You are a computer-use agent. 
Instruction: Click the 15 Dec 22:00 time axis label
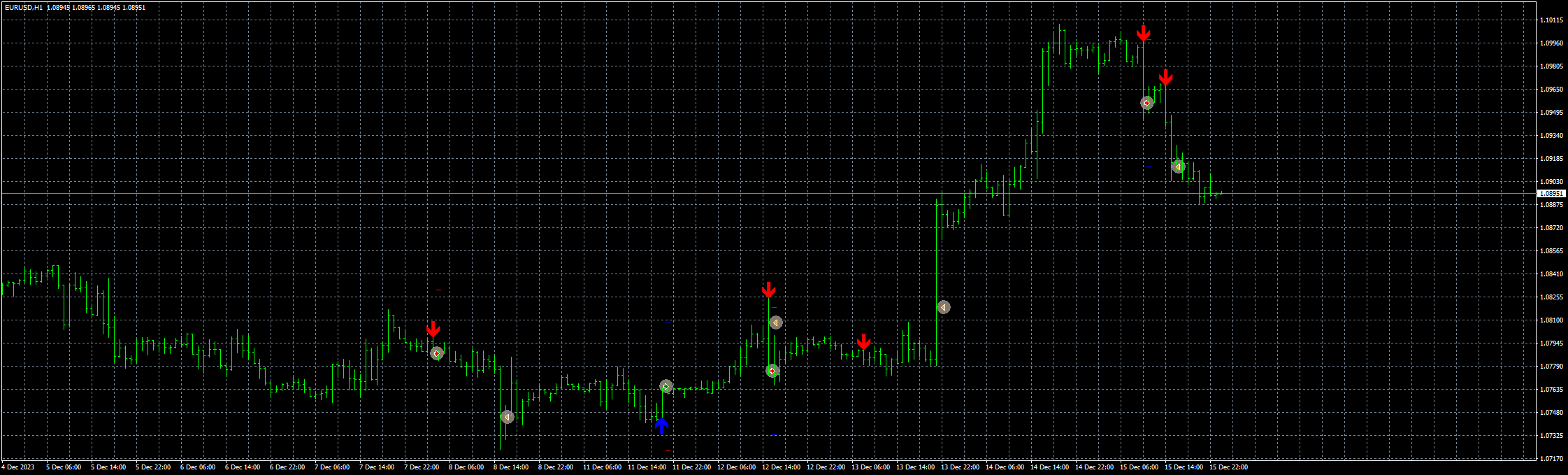click(x=1228, y=467)
